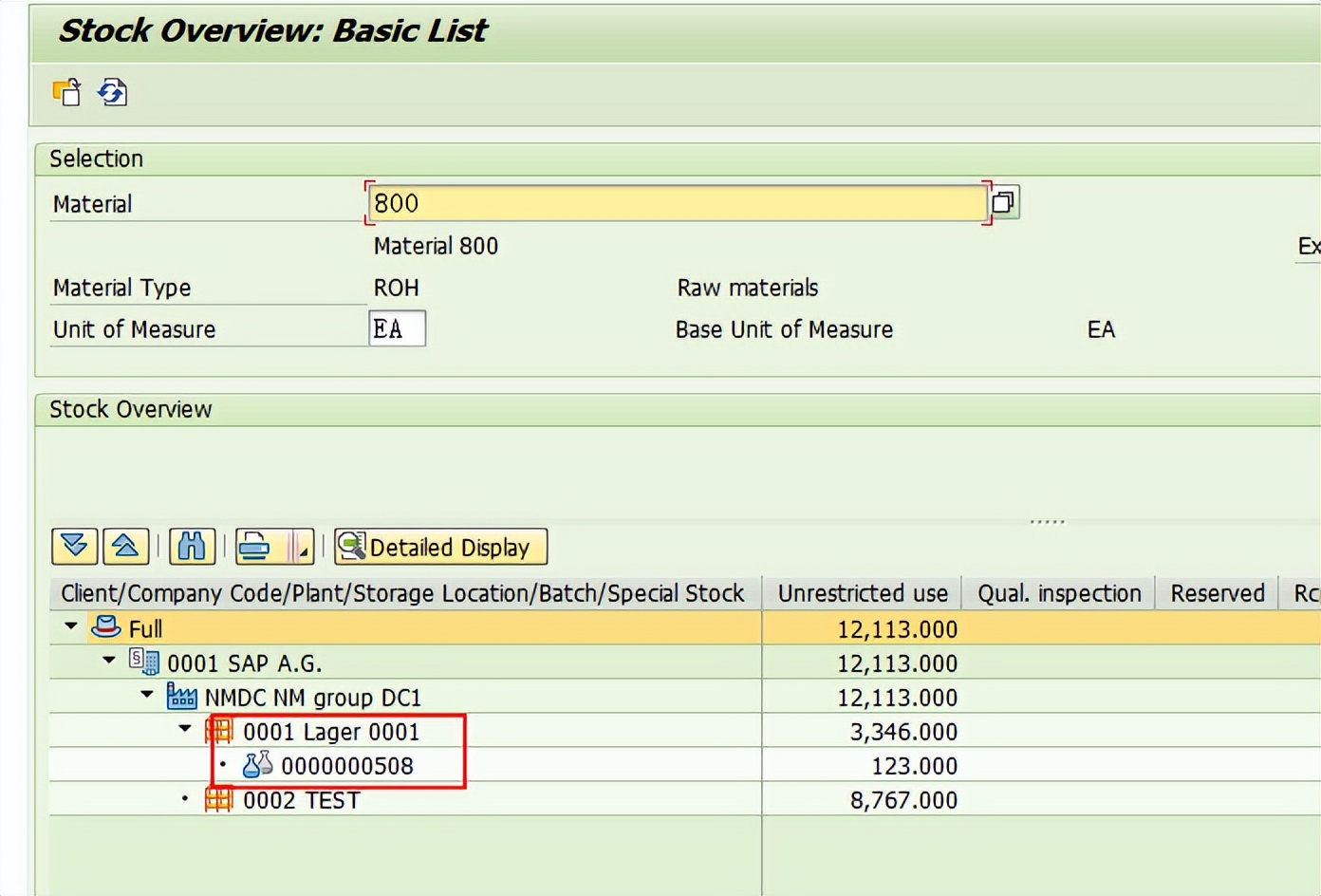Click the Raw materials description text
Viewport: 1321px width, 896px height.
(748, 288)
